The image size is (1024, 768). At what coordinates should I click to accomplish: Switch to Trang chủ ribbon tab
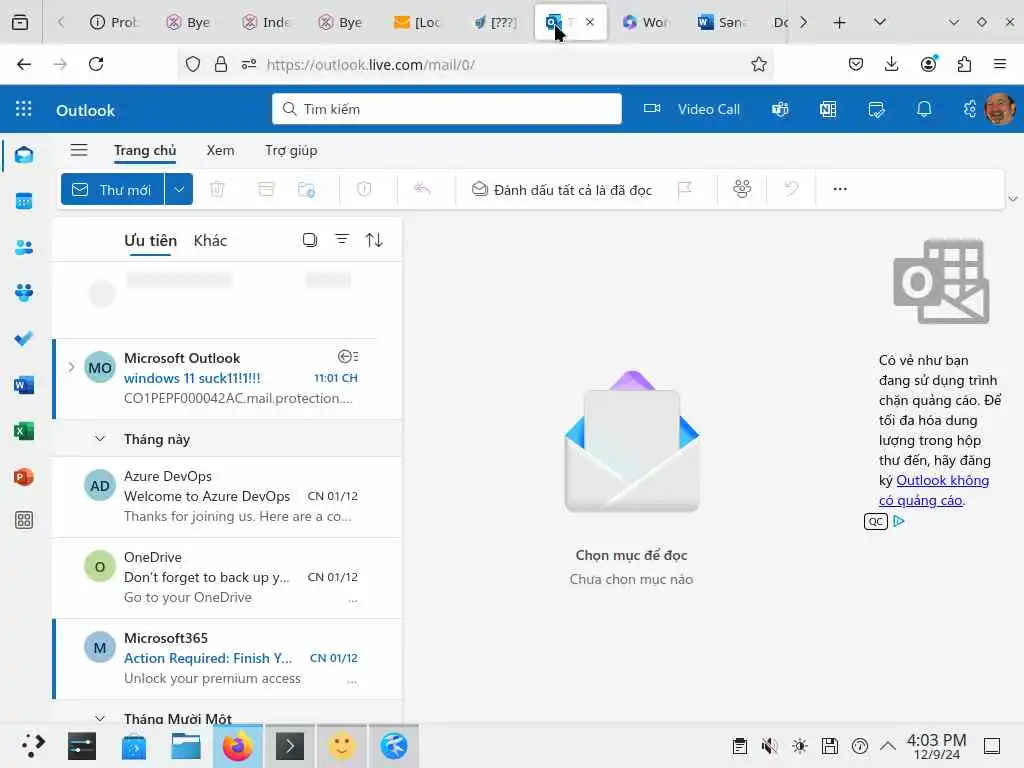coord(145,150)
